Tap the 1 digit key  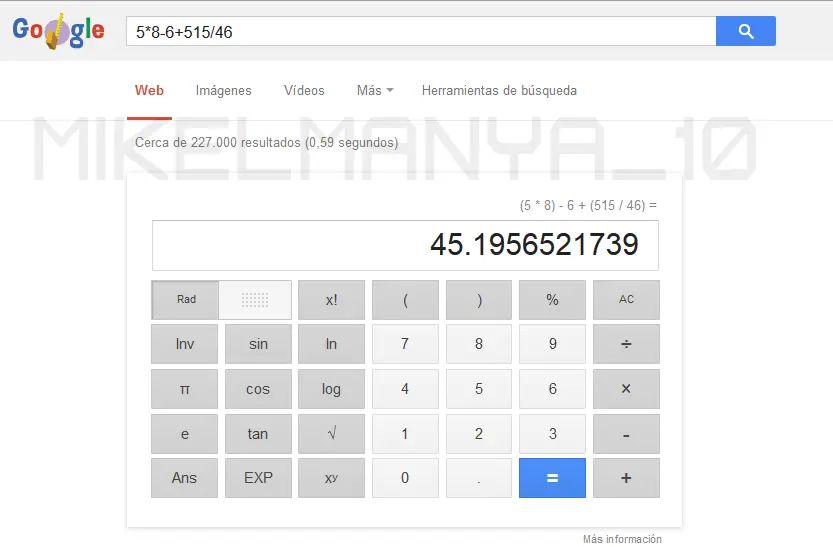(405, 434)
